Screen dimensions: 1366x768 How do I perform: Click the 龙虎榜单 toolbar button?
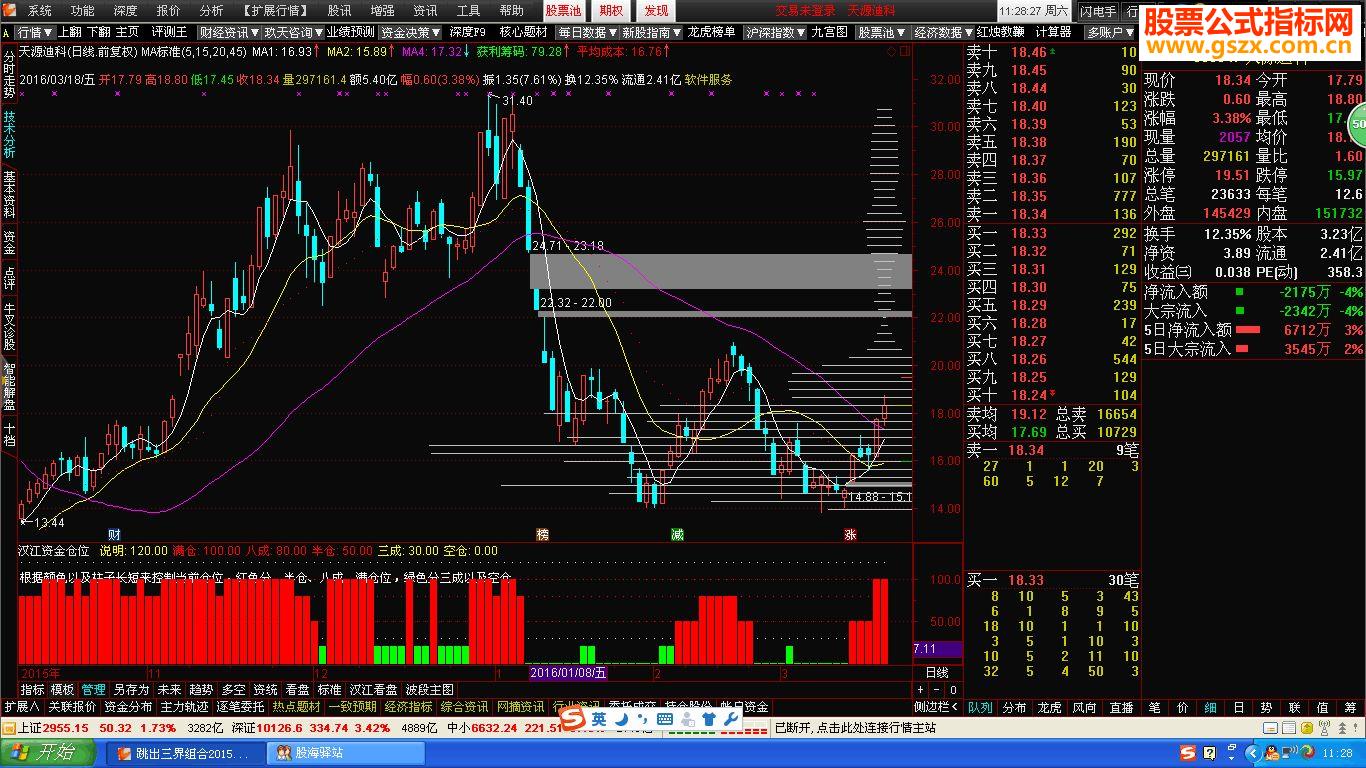712,32
